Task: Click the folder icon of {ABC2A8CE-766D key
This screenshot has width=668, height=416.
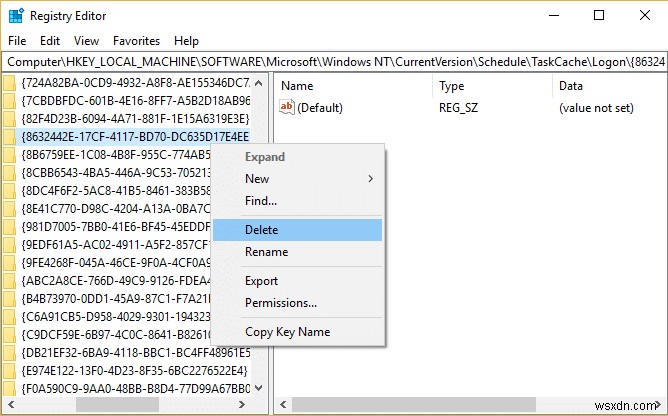Action: pos(9,281)
